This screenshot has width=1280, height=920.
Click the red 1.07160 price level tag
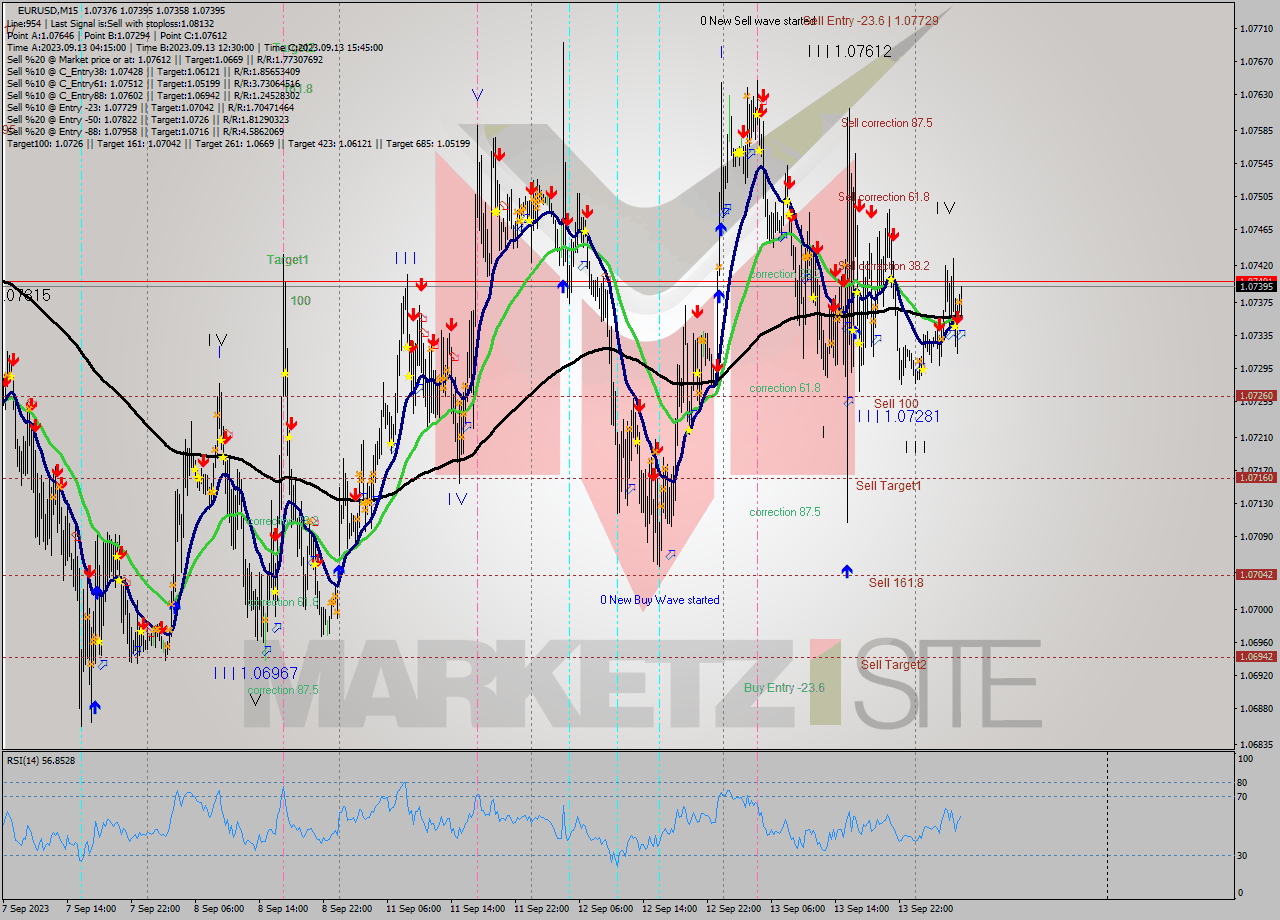click(1256, 478)
